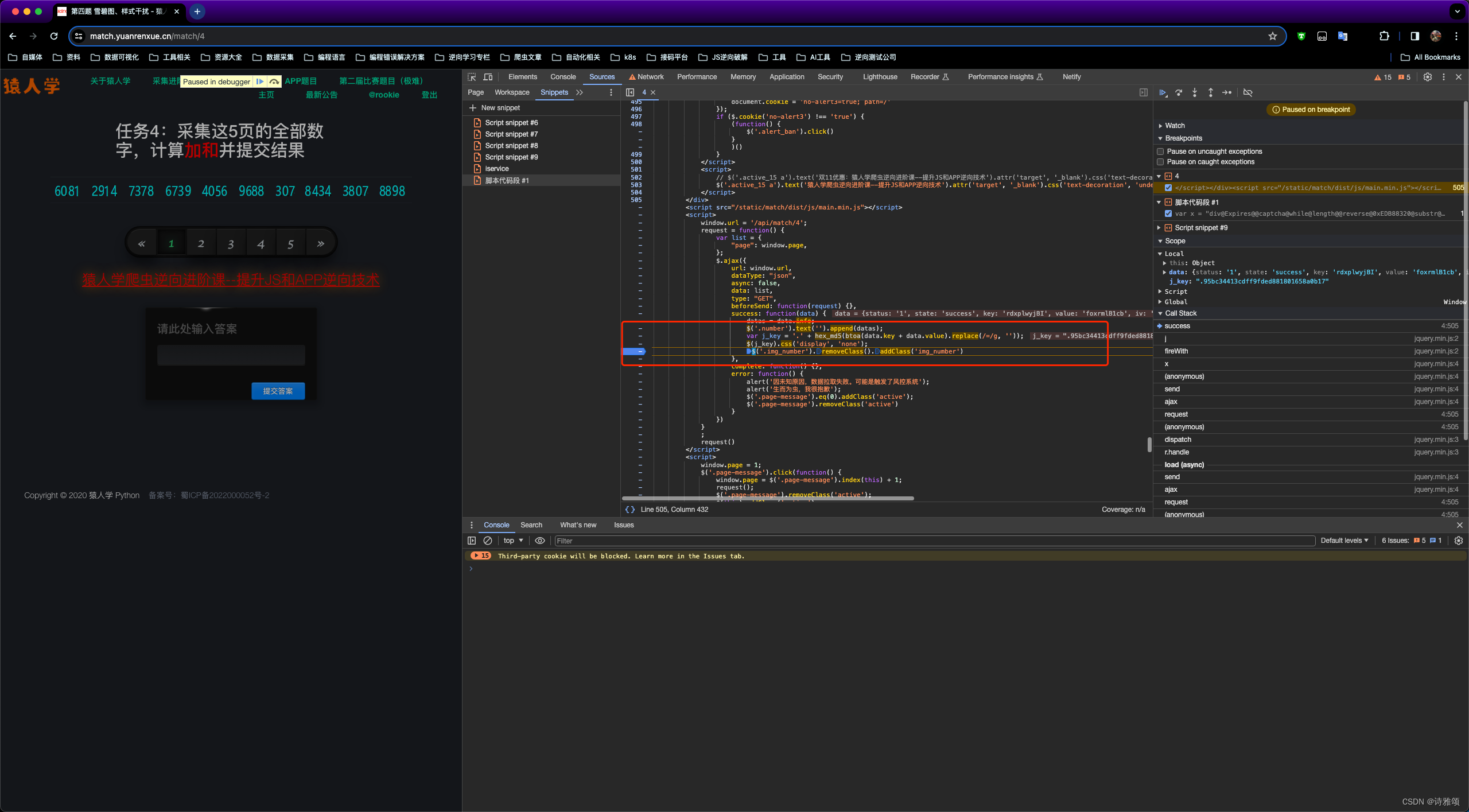Enable Pause on caught exceptions

coord(1161,162)
